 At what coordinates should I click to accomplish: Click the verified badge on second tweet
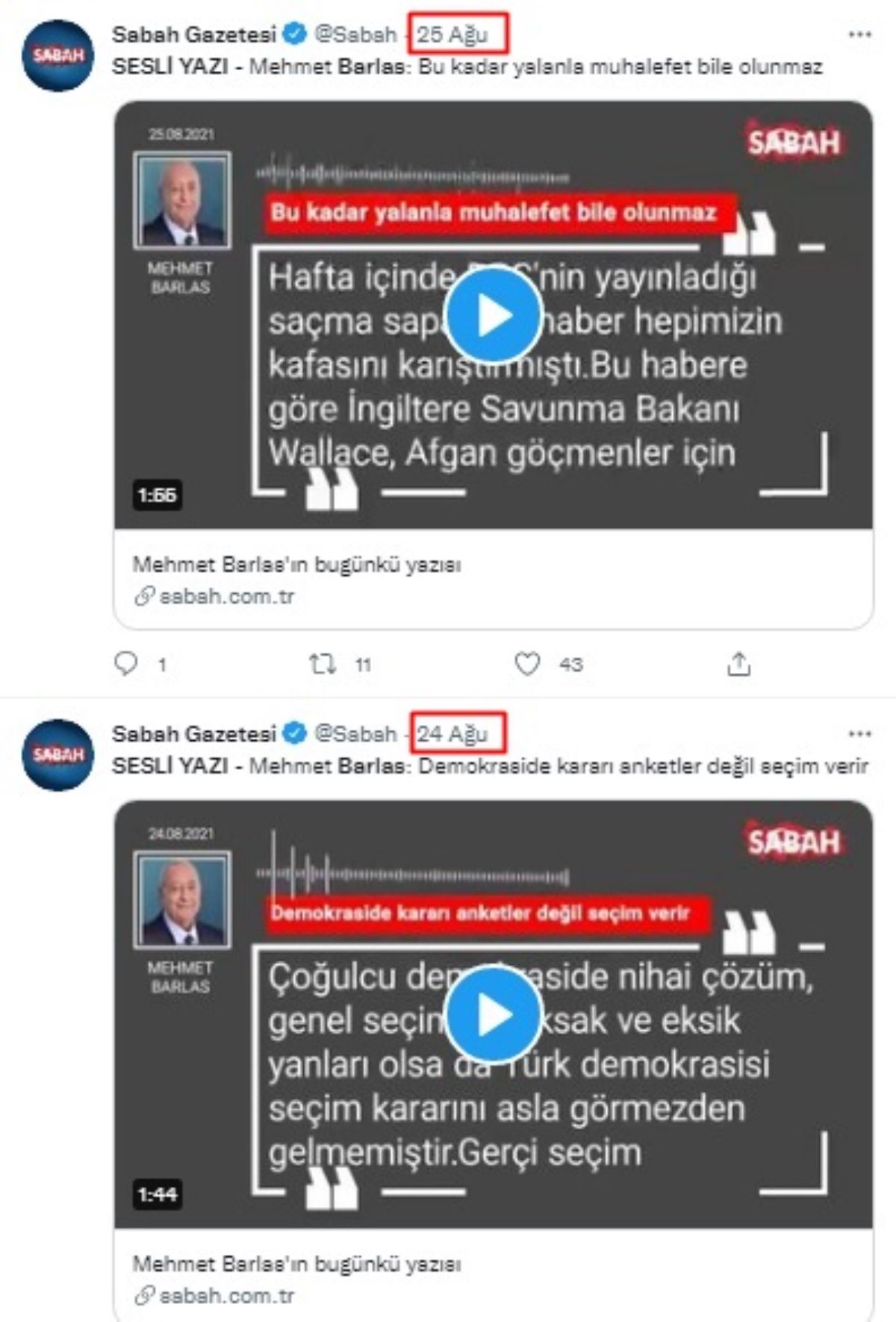pyautogui.click(x=295, y=733)
